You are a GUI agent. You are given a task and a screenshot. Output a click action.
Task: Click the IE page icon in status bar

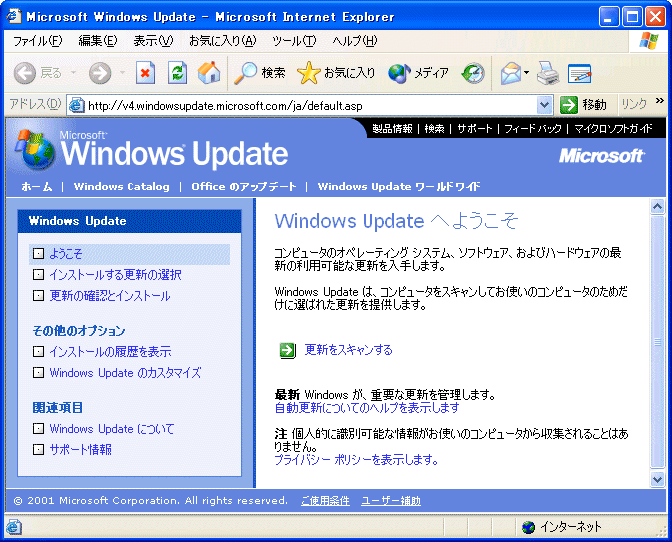[13, 527]
